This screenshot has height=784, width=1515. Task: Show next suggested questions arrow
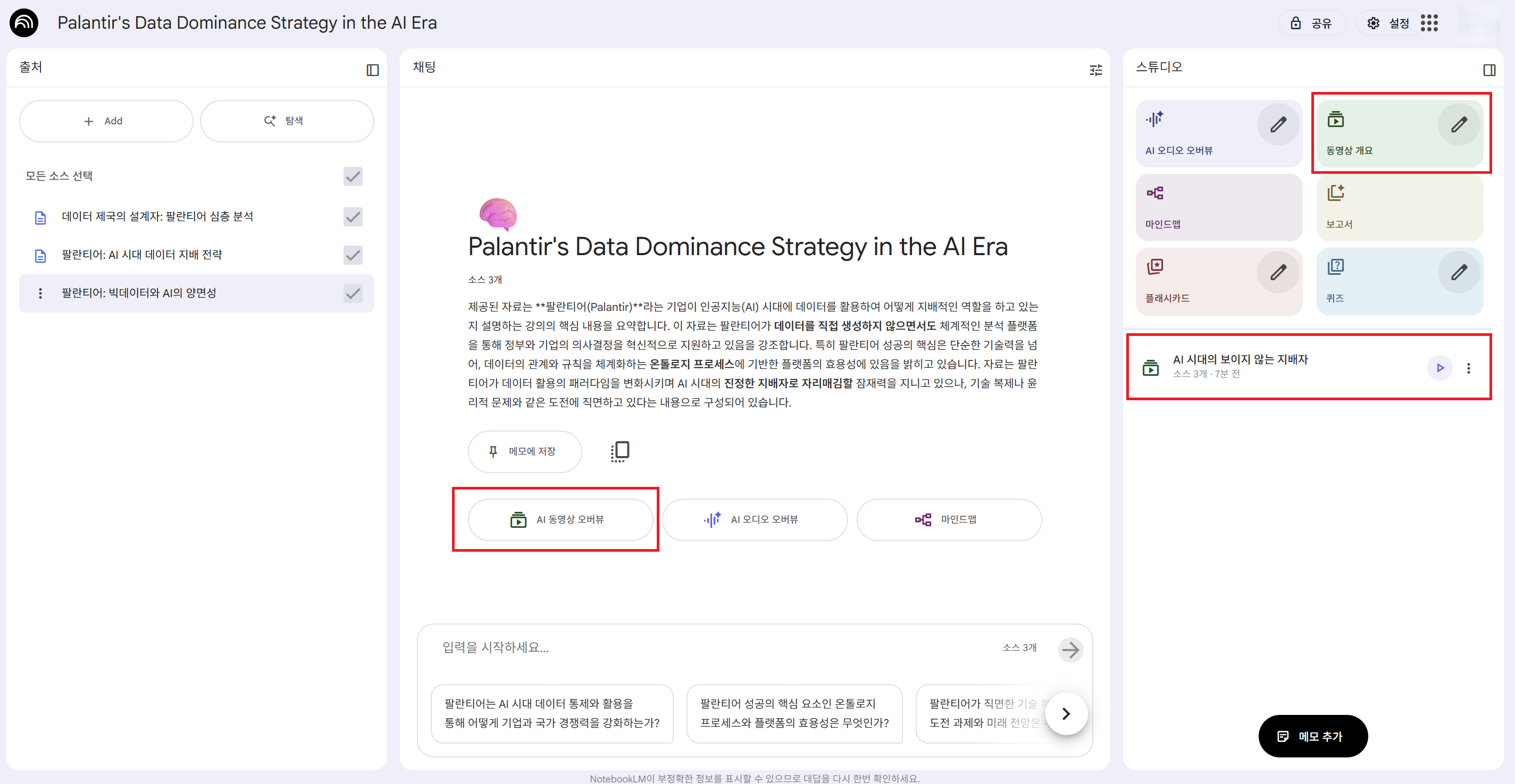click(1066, 713)
